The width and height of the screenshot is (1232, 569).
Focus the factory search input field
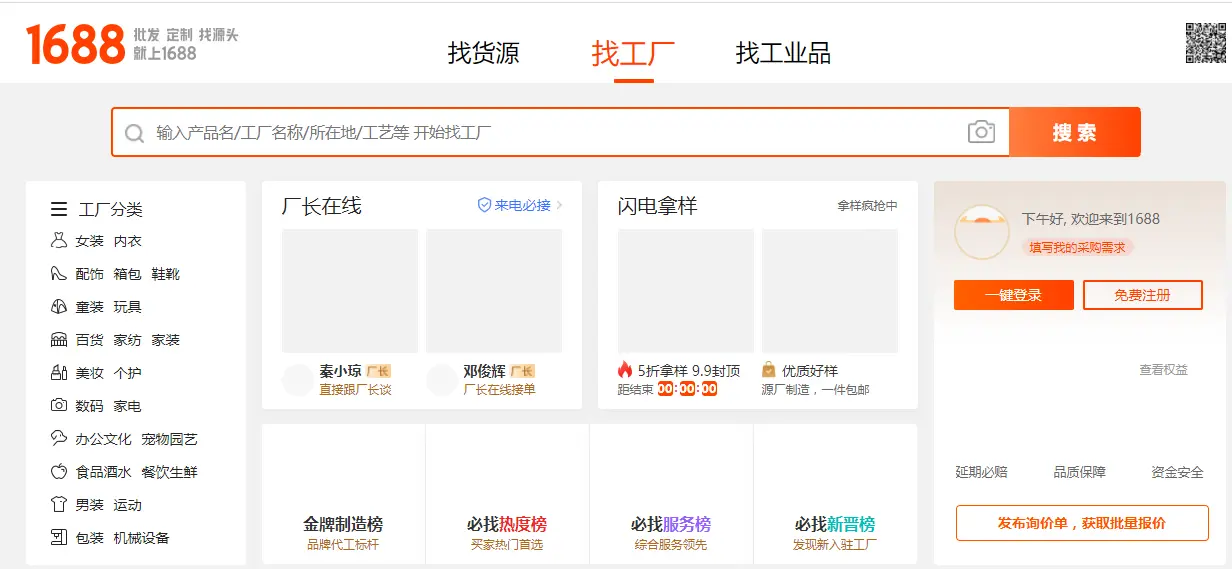click(550, 133)
